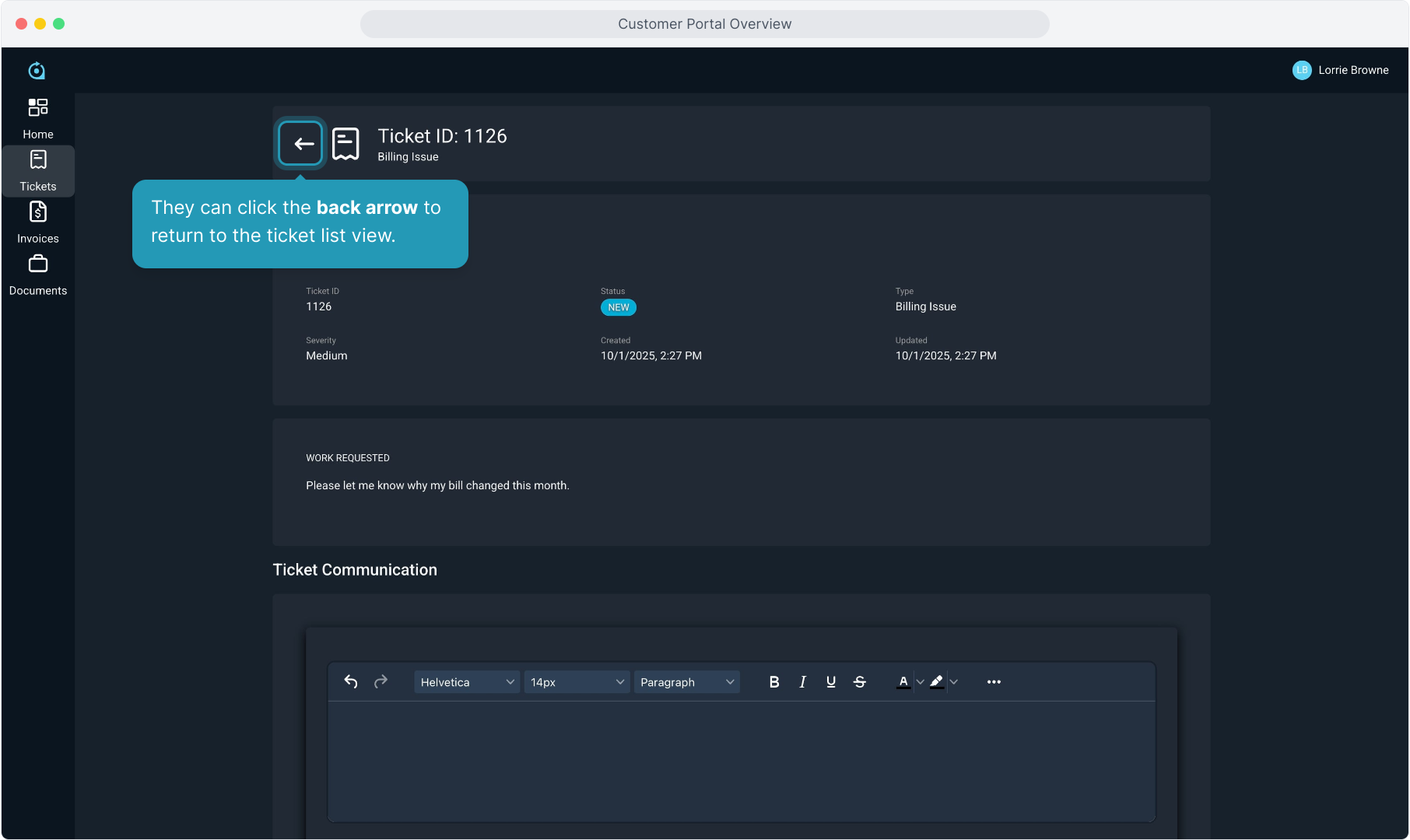Toggle bold formatting
Image resolution: width=1410 pixels, height=840 pixels.
(773, 681)
